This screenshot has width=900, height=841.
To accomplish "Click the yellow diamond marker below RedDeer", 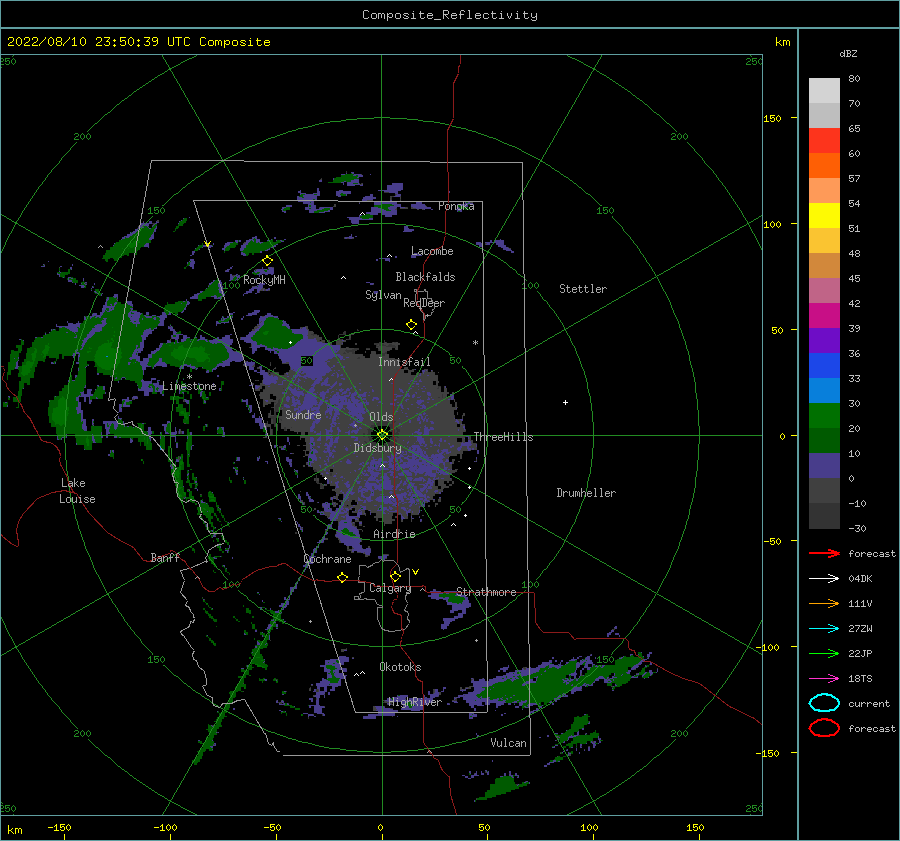I will tap(412, 324).
